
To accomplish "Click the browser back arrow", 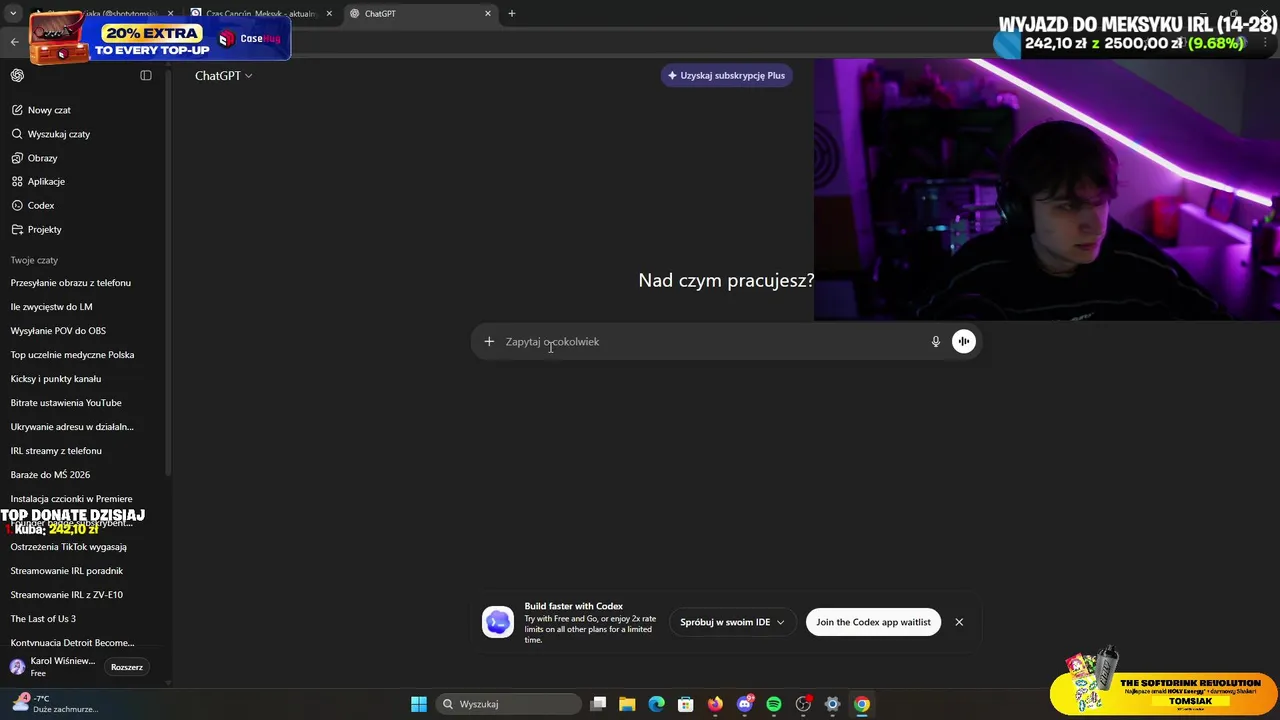I will [x=14, y=42].
